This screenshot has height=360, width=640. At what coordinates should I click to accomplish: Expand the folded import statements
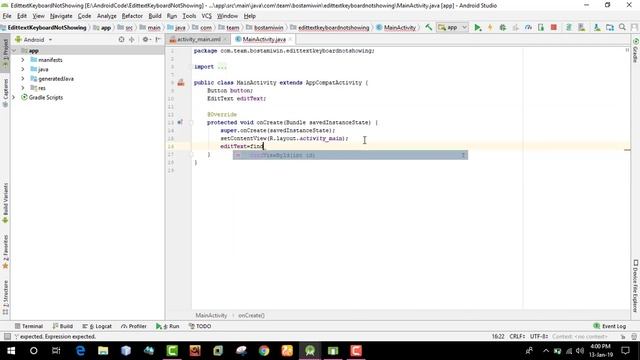222,67
